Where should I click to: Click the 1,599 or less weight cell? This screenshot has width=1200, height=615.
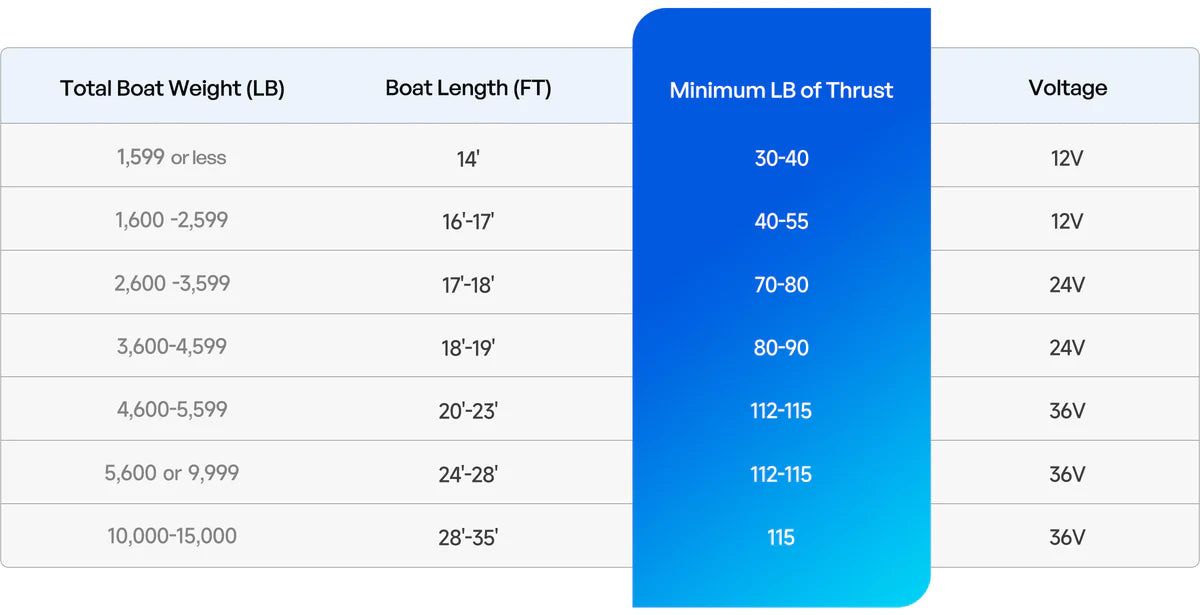pos(172,157)
